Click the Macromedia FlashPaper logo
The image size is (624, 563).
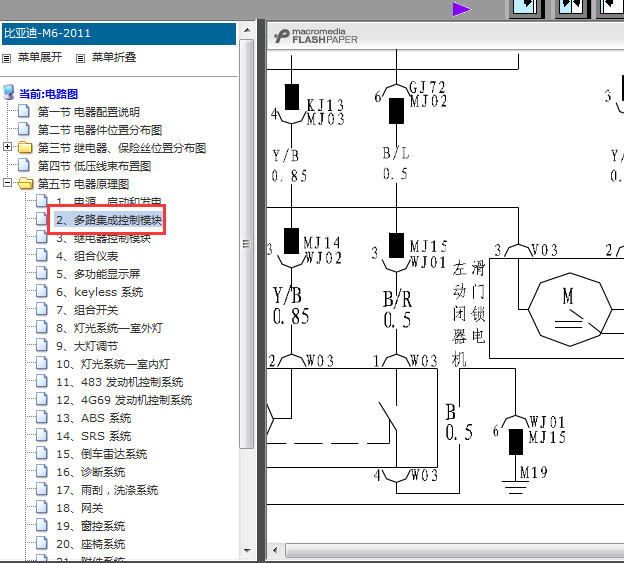point(316,36)
